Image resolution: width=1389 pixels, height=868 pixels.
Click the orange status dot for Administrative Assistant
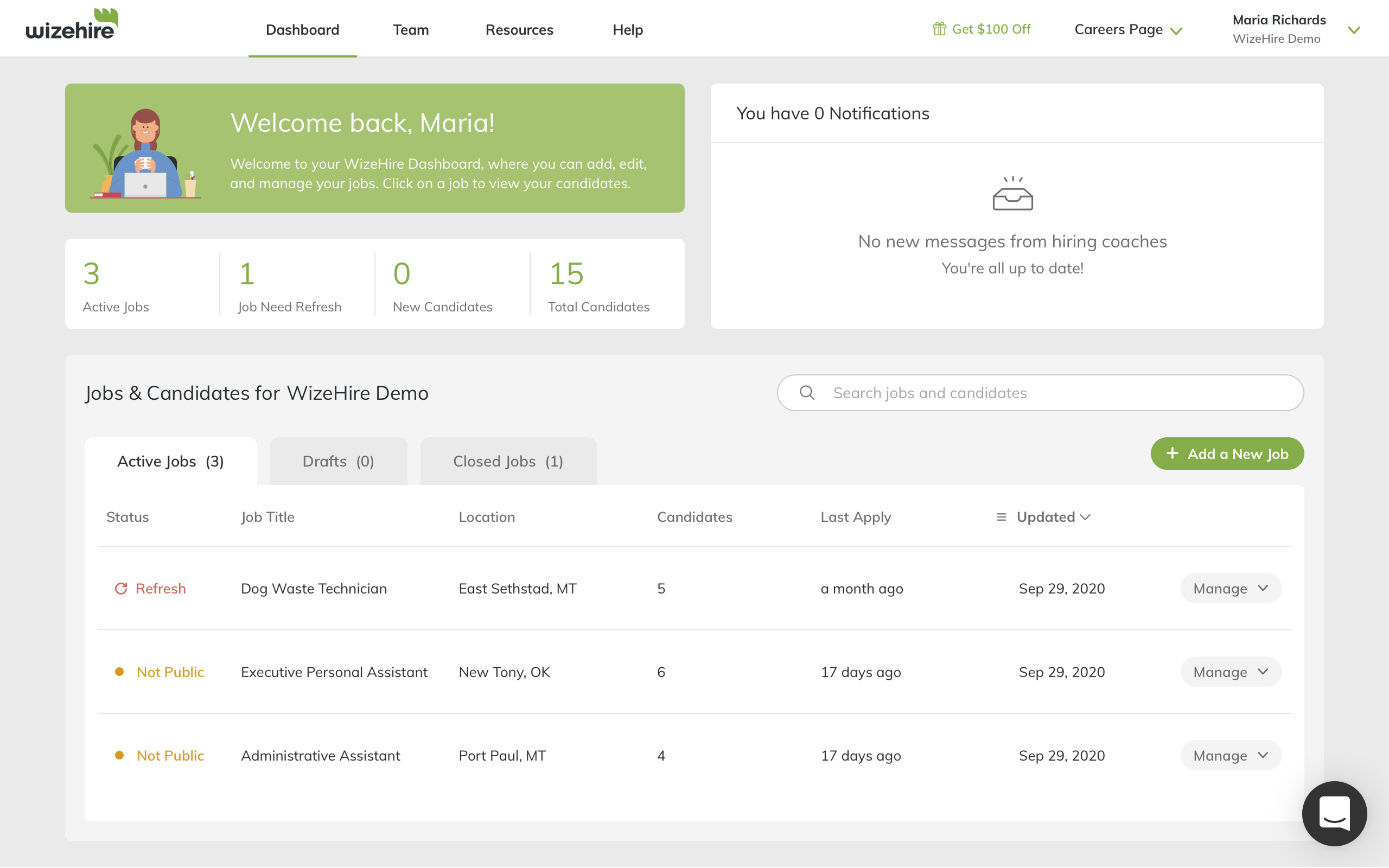(119, 755)
